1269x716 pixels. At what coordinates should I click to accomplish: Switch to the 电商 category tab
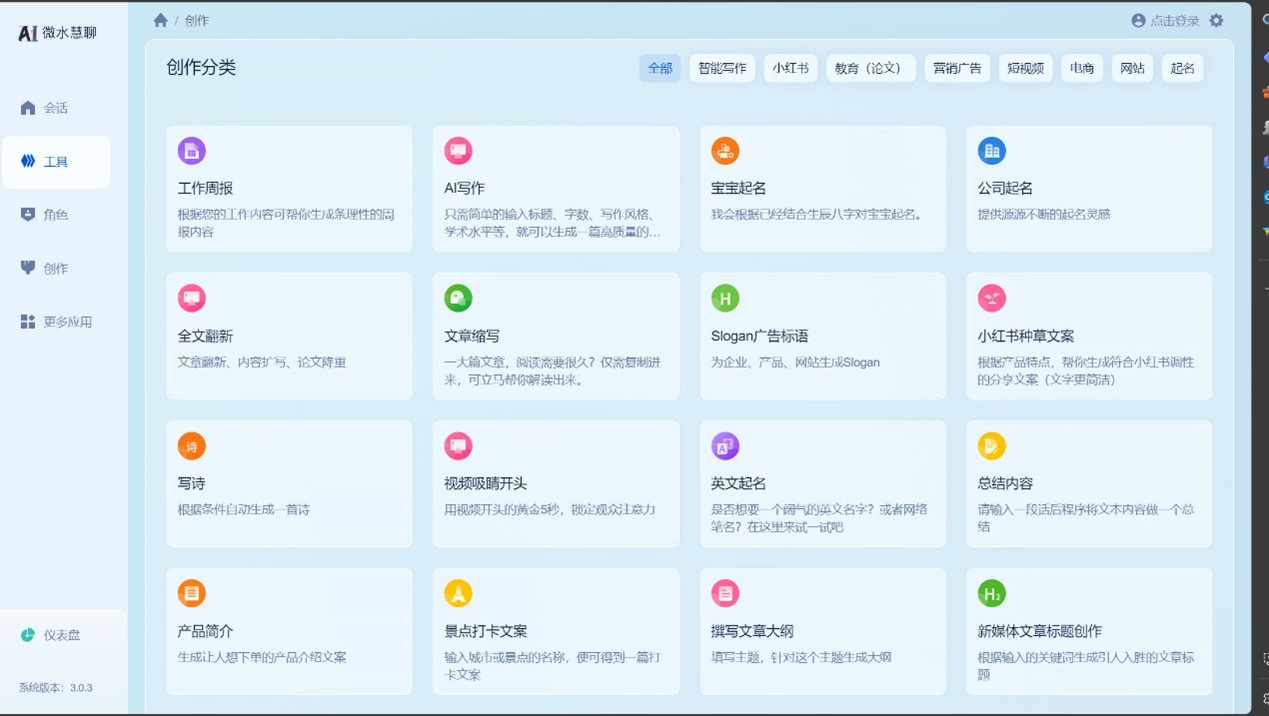pos(1081,68)
